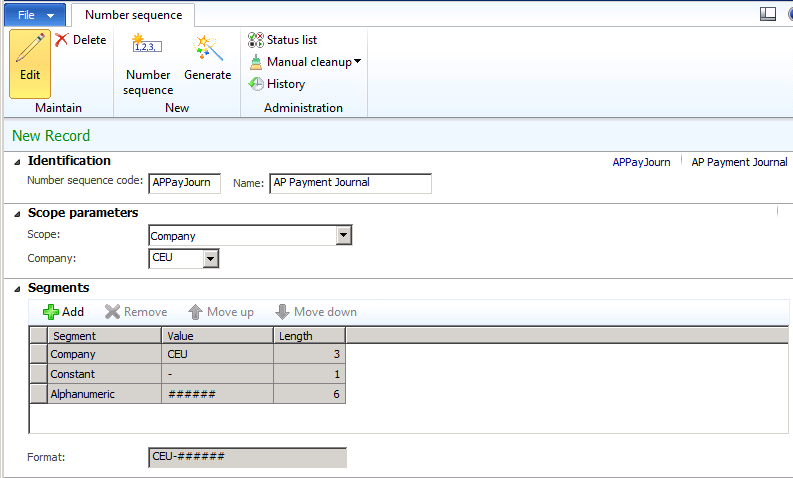Collapse the Identification section
Image resolution: width=793 pixels, height=478 pixels.
click(17, 161)
